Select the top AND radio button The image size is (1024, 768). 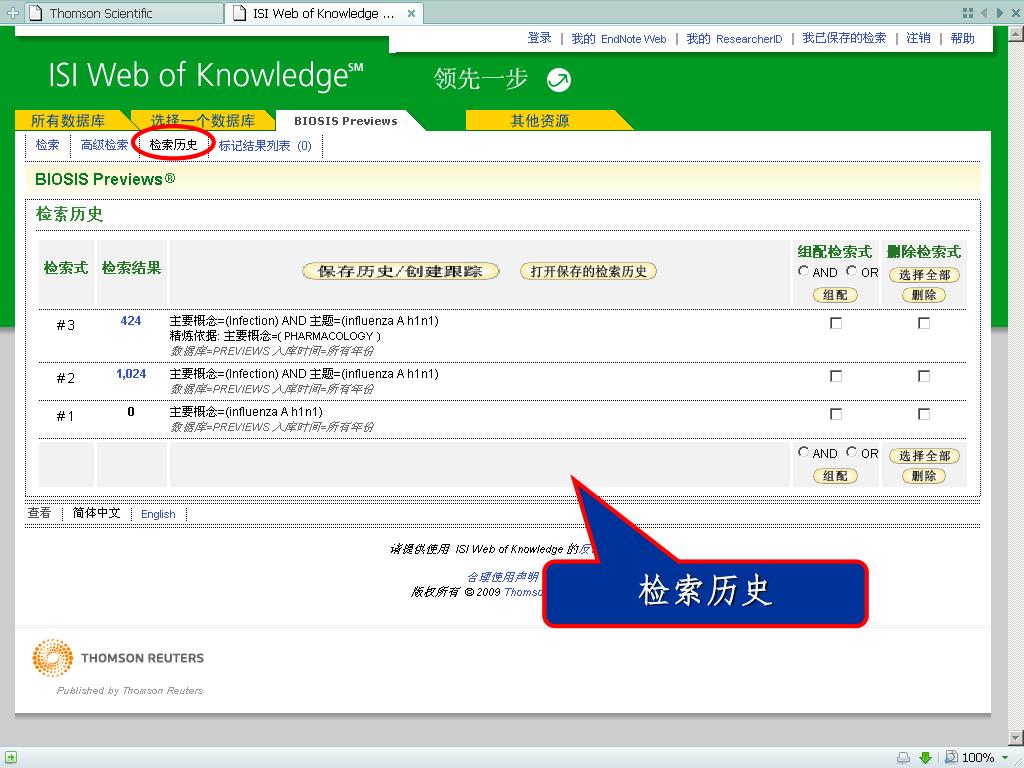point(803,270)
